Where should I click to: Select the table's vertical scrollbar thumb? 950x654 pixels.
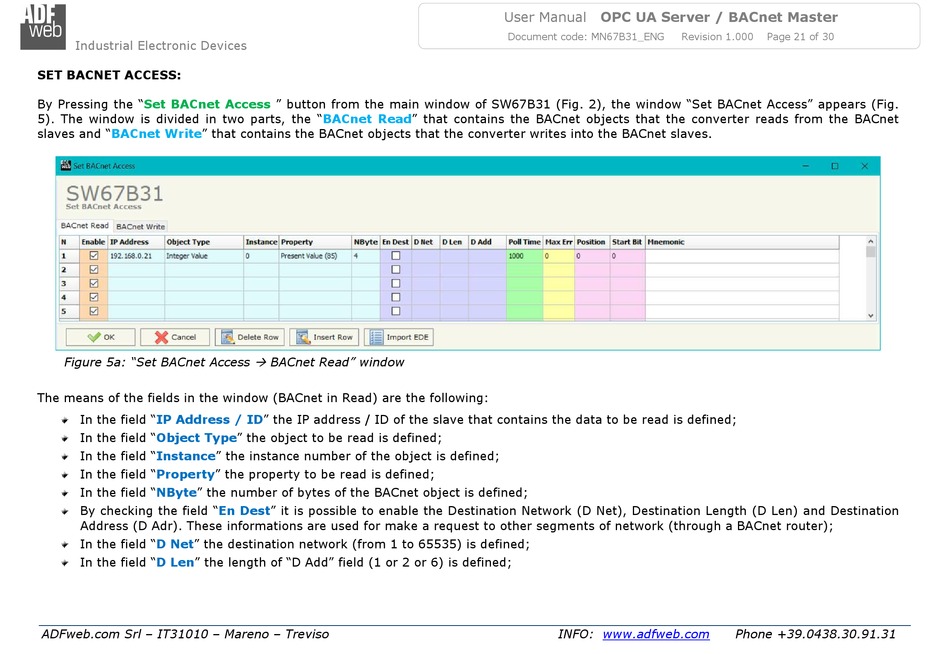[871, 252]
